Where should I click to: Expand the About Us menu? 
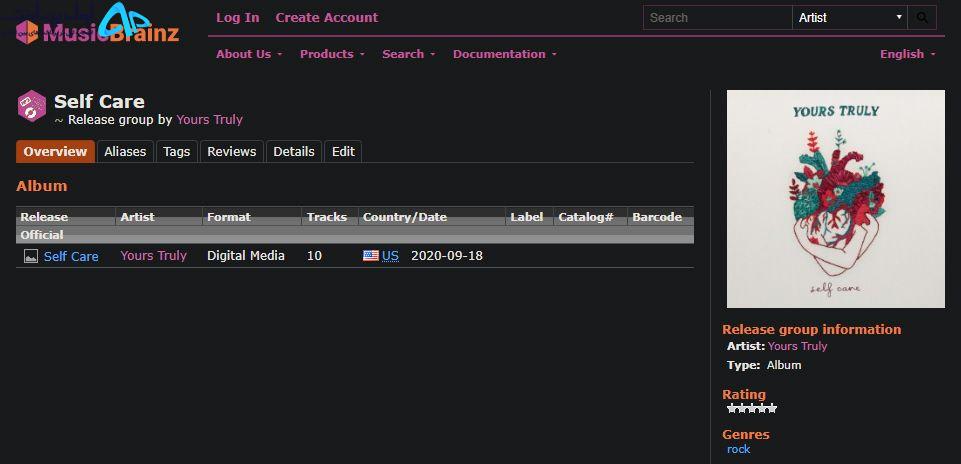pyautogui.click(x=249, y=54)
